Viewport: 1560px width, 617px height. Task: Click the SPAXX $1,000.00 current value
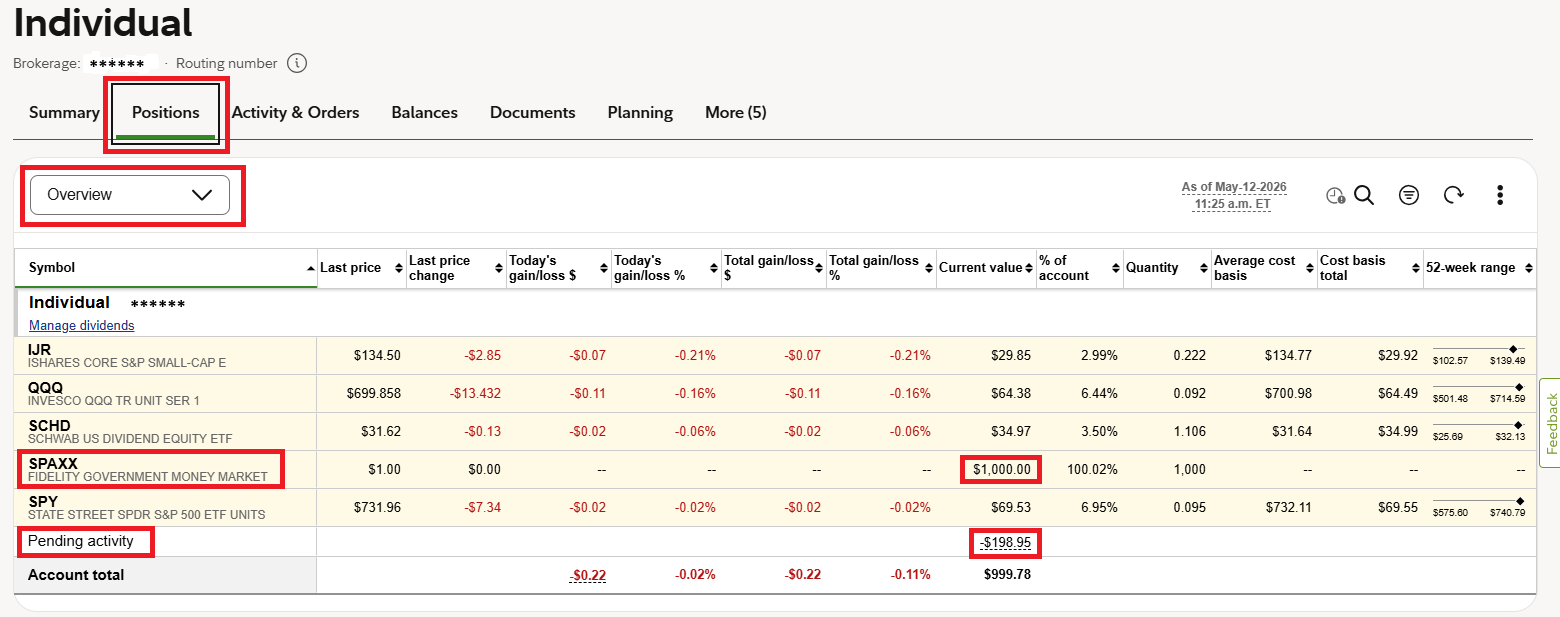(x=1000, y=469)
